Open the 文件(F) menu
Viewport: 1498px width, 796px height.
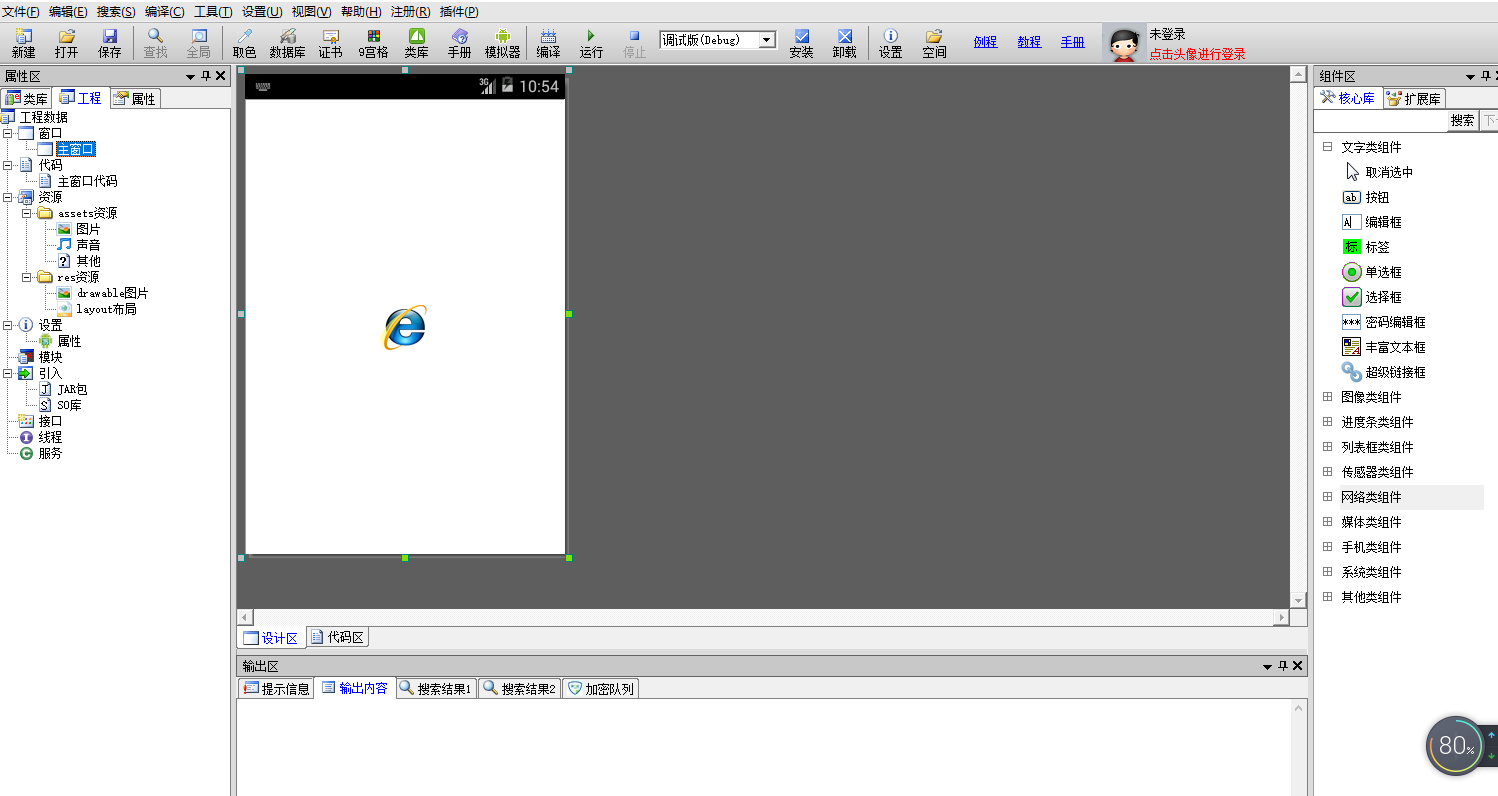[x=21, y=12]
